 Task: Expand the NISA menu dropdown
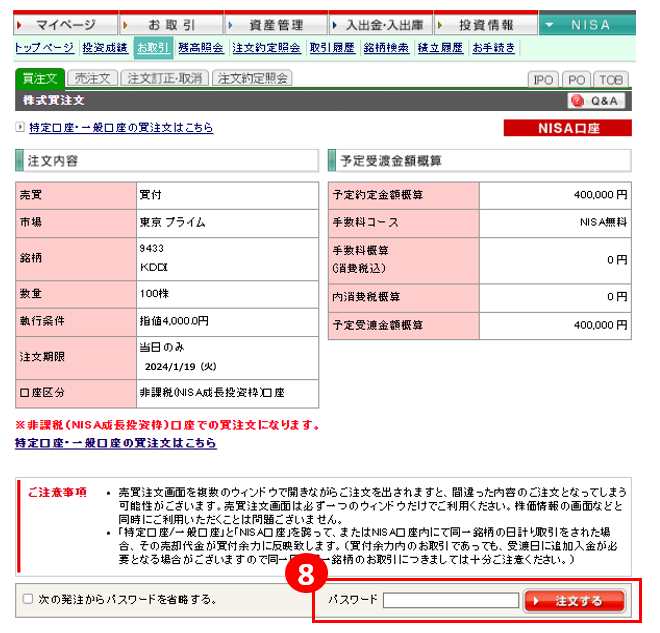pos(587,25)
